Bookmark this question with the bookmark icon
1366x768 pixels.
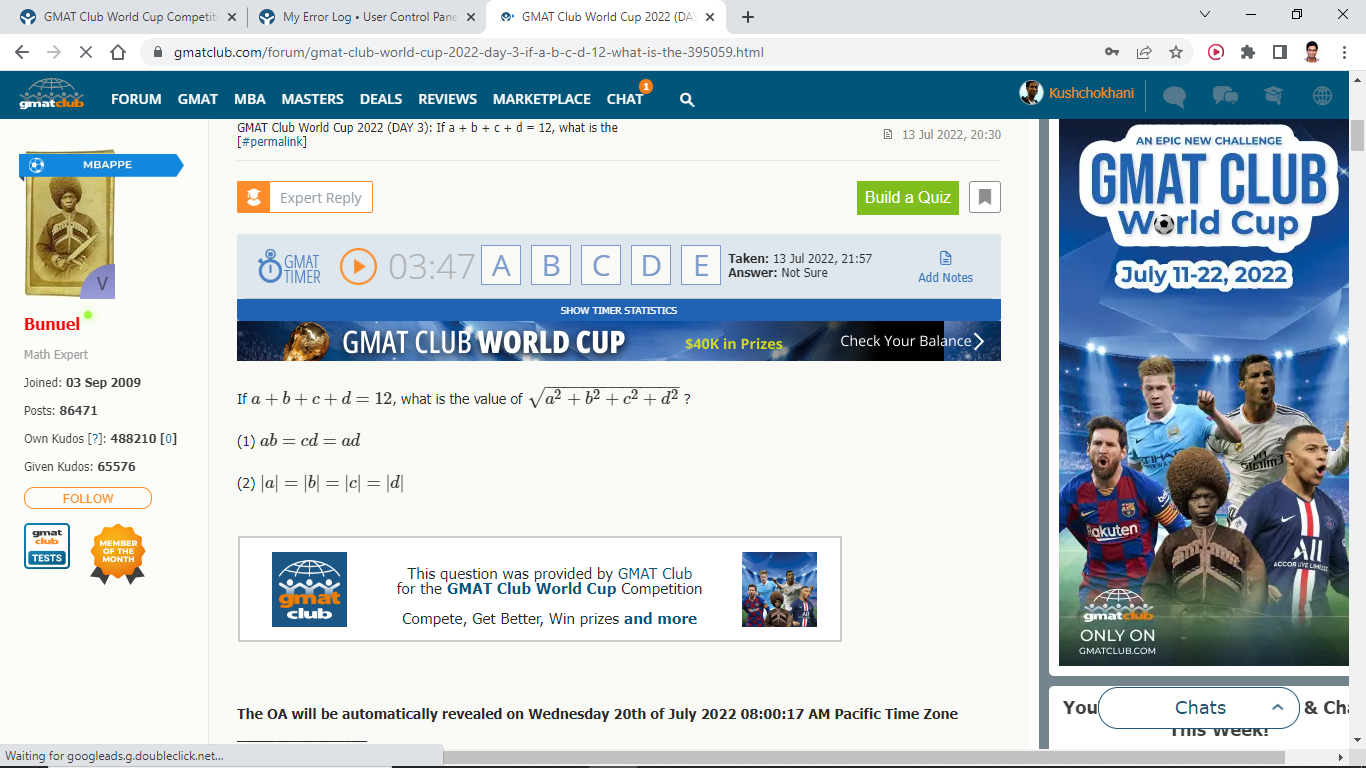pos(984,197)
